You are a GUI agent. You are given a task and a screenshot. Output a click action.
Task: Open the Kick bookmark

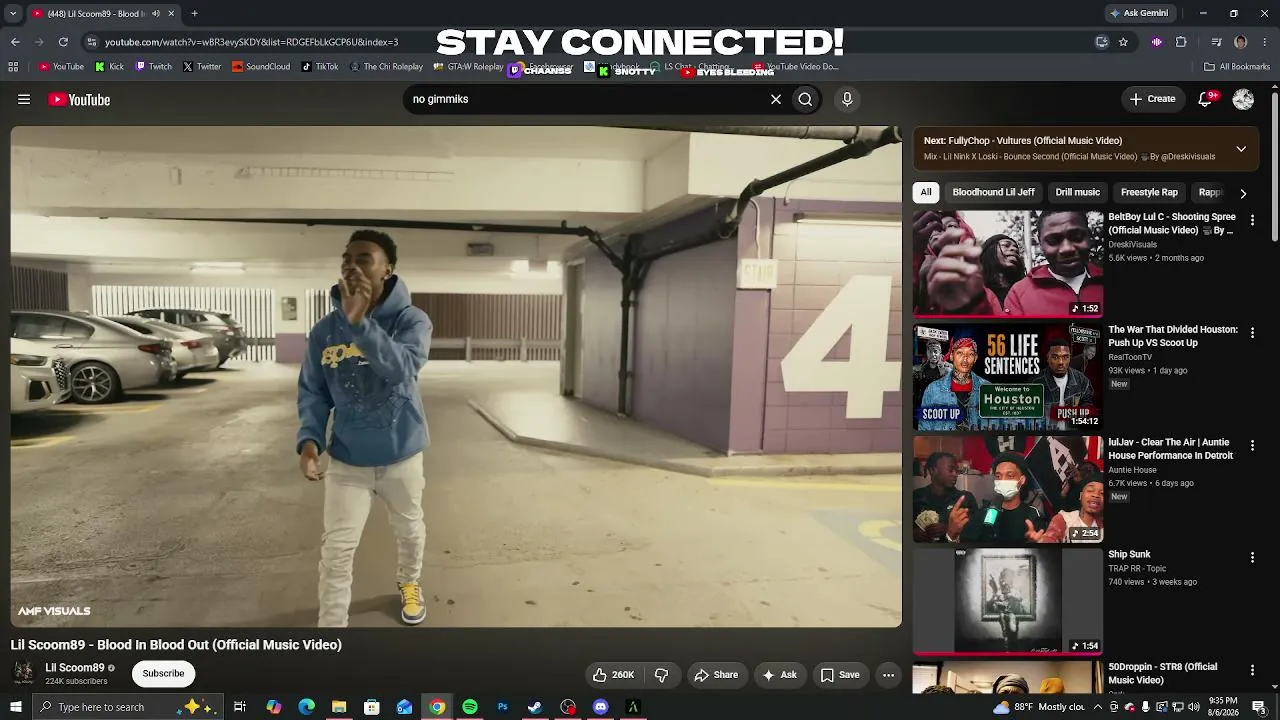click(x=110, y=67)
